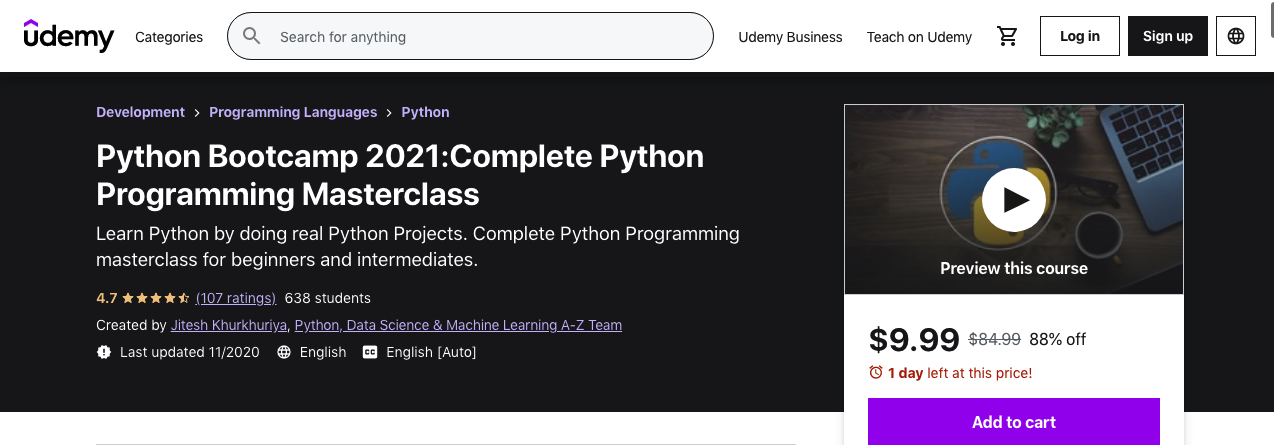Play the course preview video
This screenshot has width=1274, height=445.
click(1014, 200)
